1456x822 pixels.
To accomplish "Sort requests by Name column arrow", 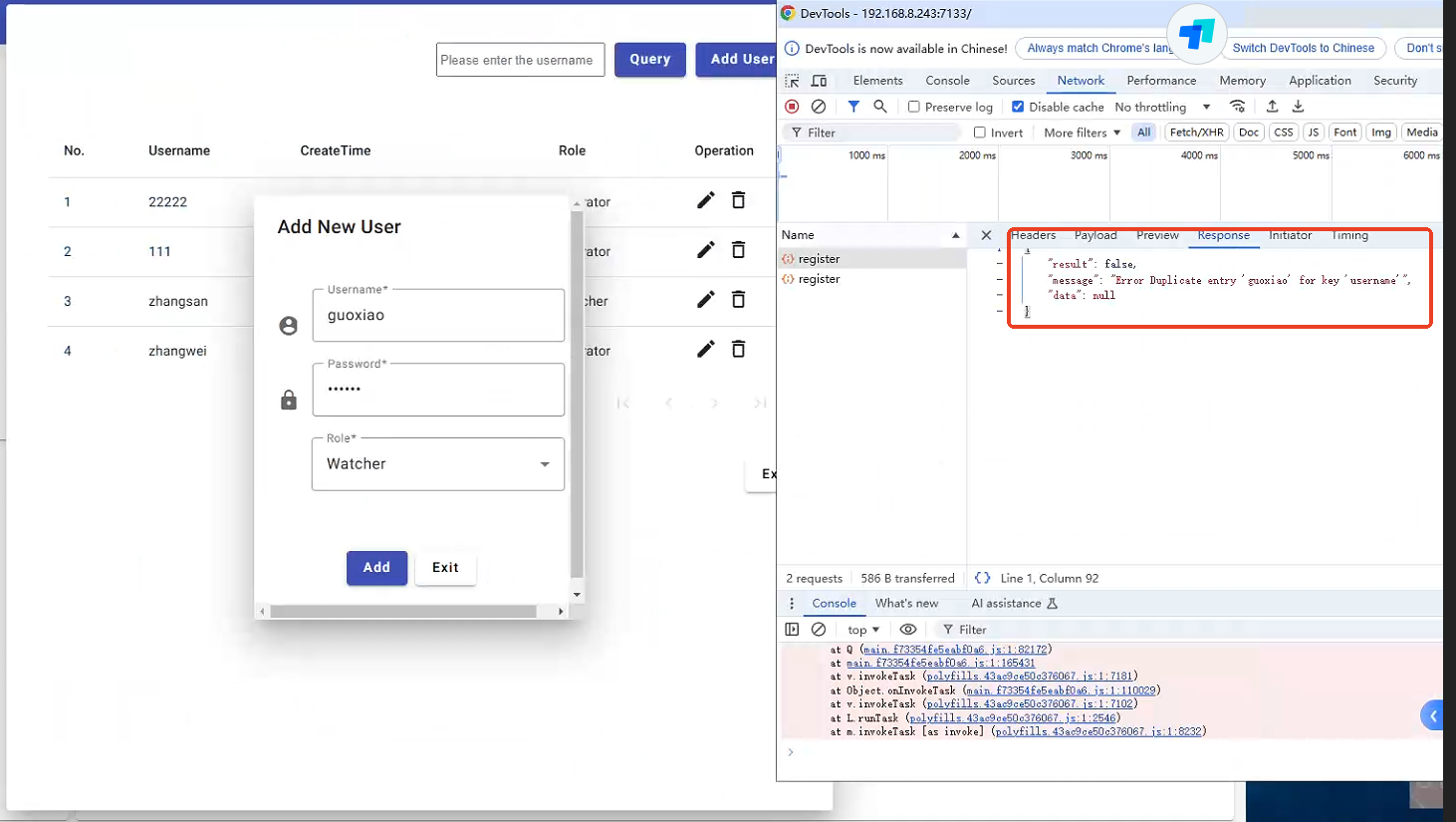I will point(955,235).
